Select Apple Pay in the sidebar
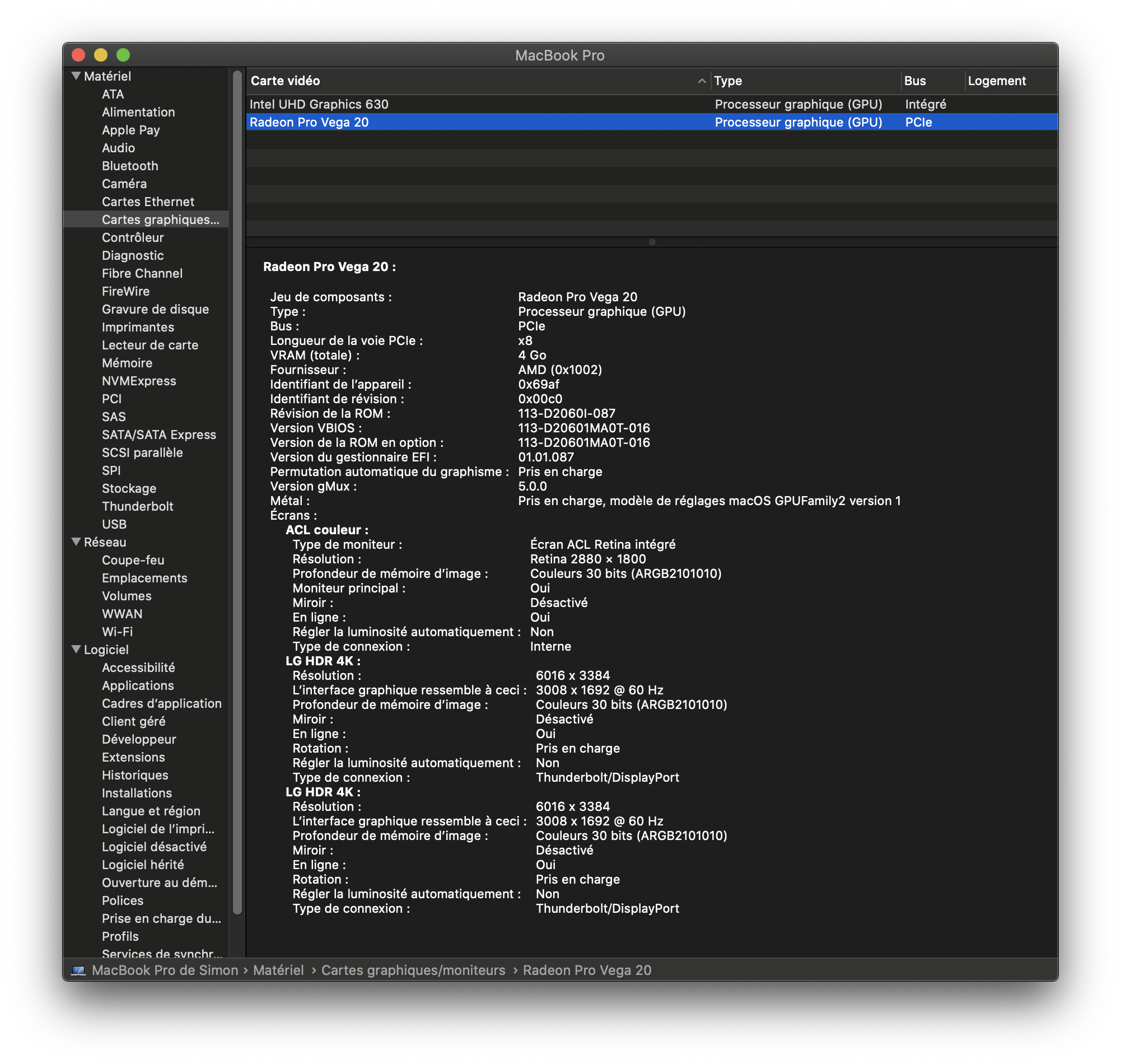The height and width of the screenshot is (1064, 1121). 131,130
